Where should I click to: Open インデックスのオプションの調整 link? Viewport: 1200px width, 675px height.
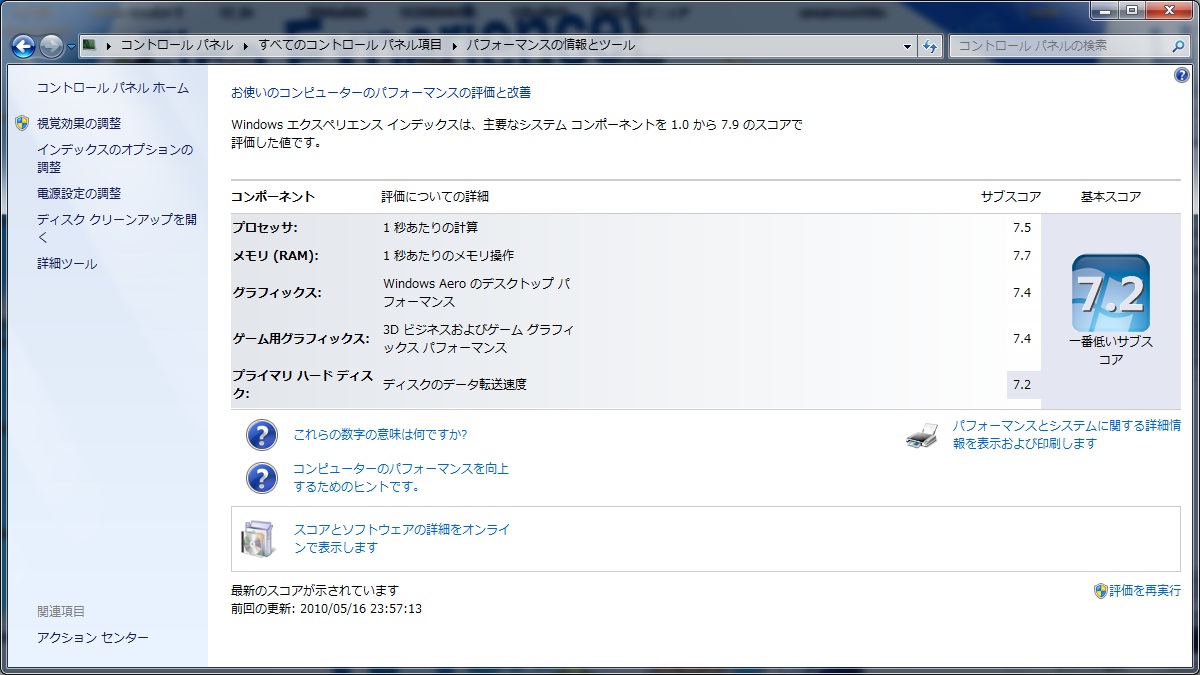(115, 158)
